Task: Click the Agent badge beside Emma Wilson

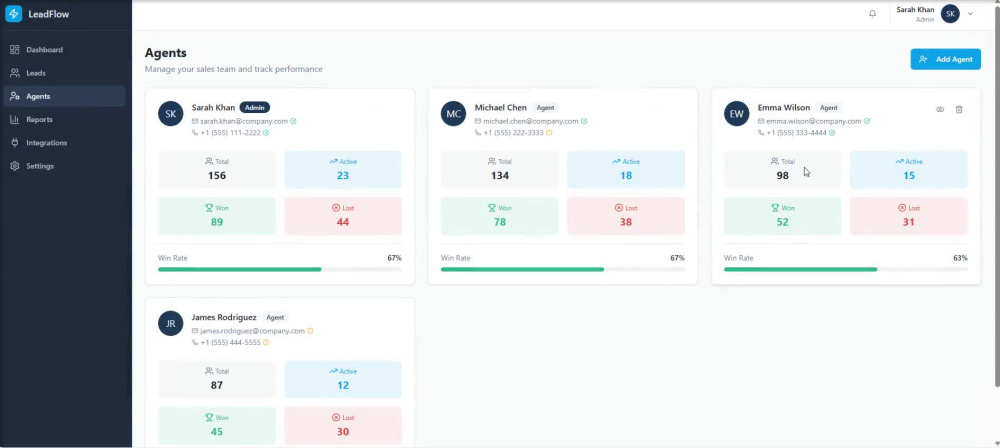Action: pyautogui.click(x=828, y=107)
